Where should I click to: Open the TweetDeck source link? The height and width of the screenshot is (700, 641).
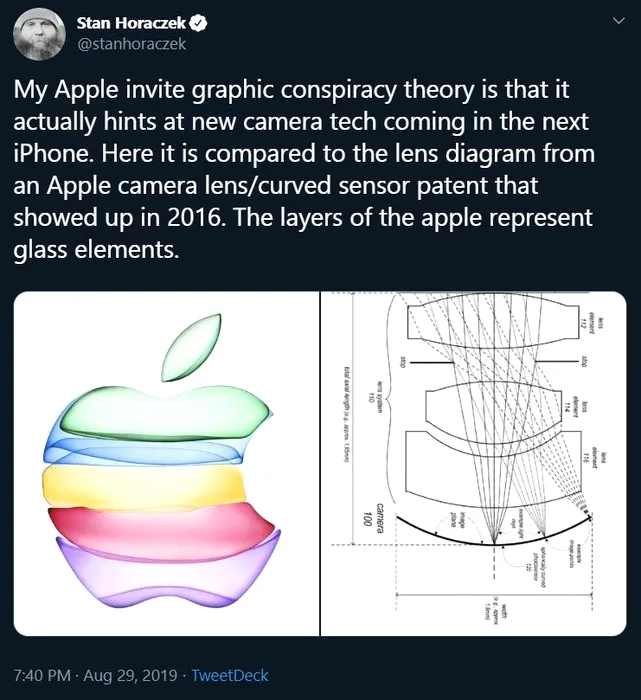[230, 675]
